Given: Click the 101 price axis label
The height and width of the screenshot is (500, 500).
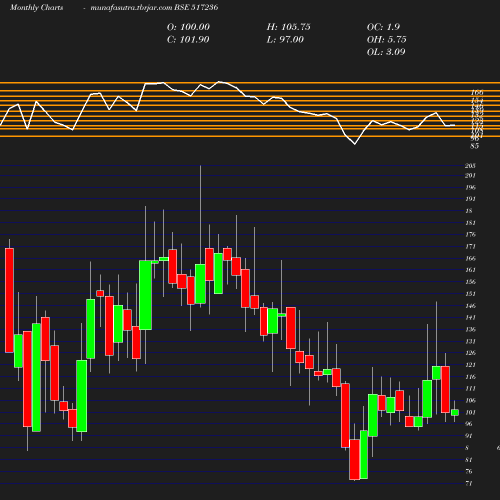Looking at the screenshot, I should click(470, 413).
